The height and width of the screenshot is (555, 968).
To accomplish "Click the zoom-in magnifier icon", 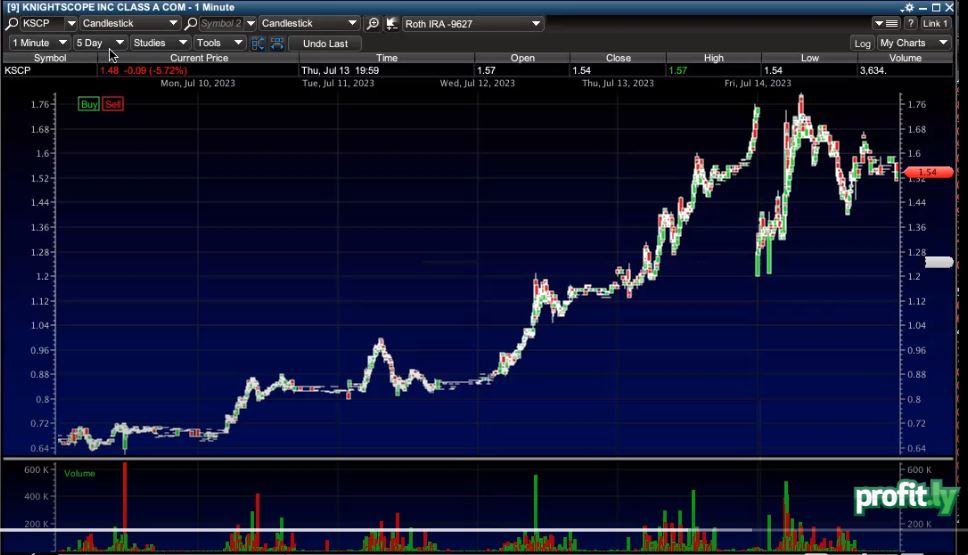I will click(x=373, y=23).
